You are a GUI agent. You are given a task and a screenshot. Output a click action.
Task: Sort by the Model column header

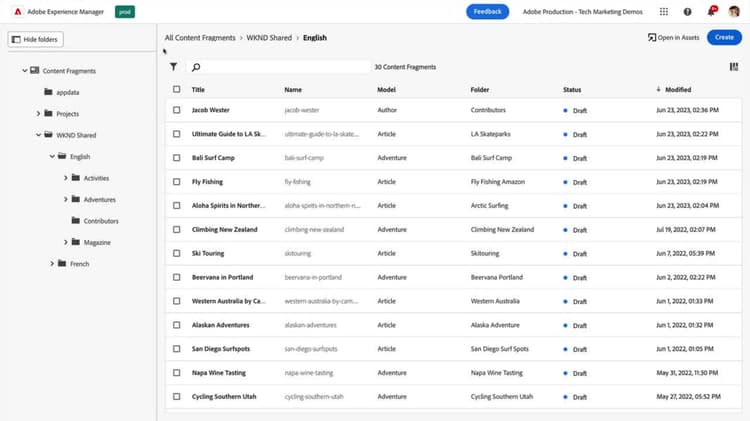point(386,89)
